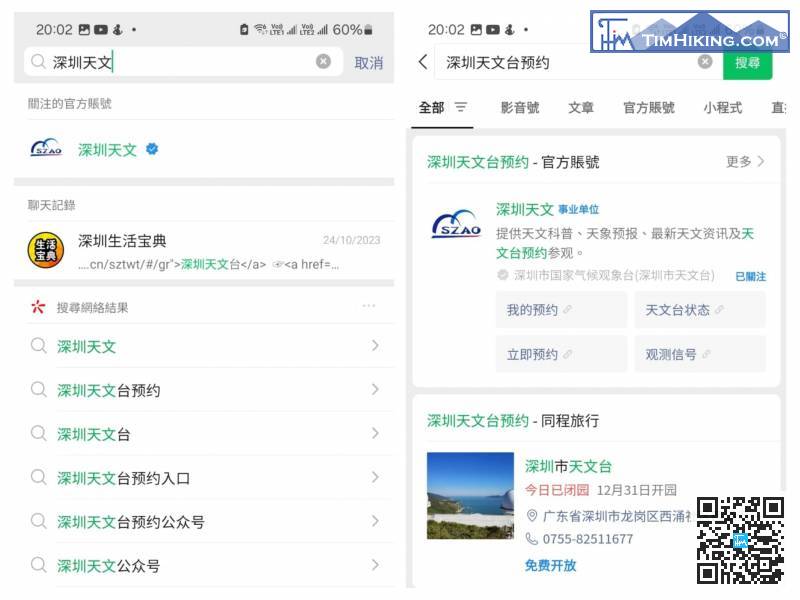The width and height of the screenshot is (800, 600).
Task: Tap the location pin beside 广东省深圳市龙岗区
Action: click(532, 516)
